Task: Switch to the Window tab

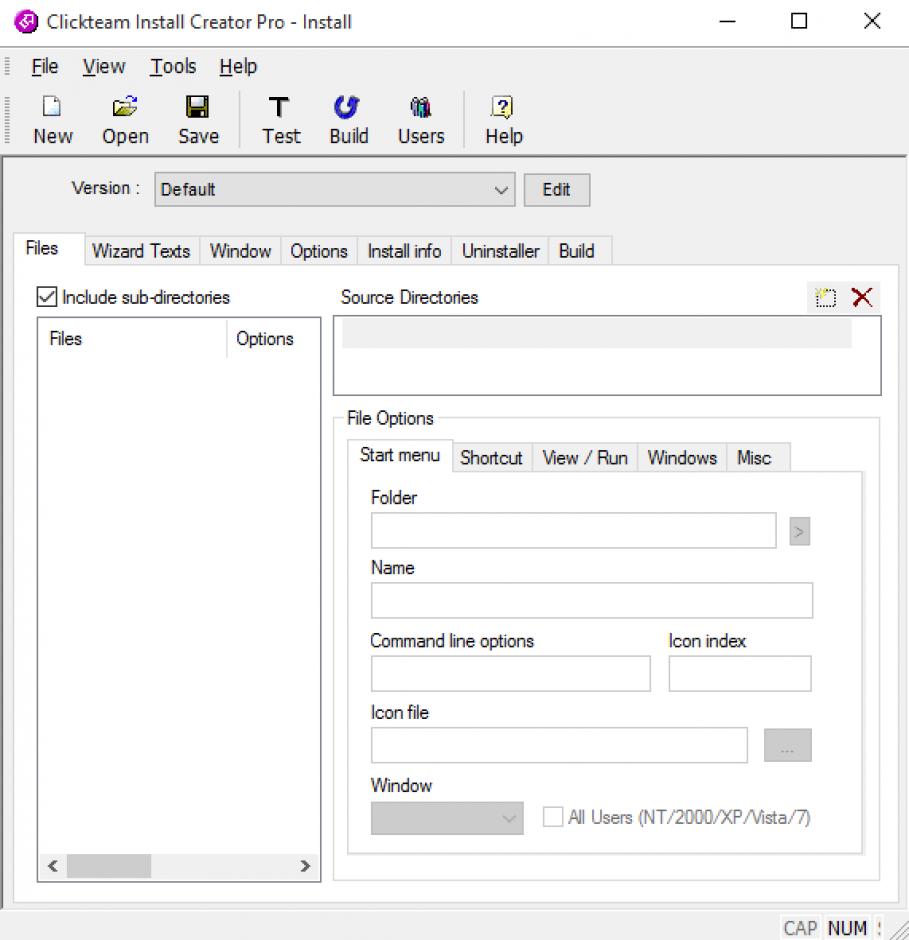Action: (x=240, y=251)
